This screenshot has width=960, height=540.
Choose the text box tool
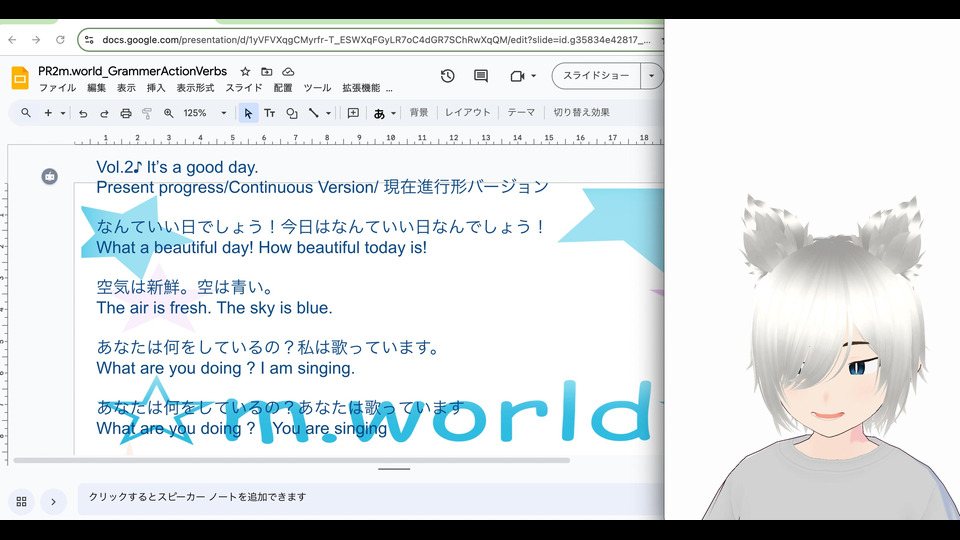269,113
